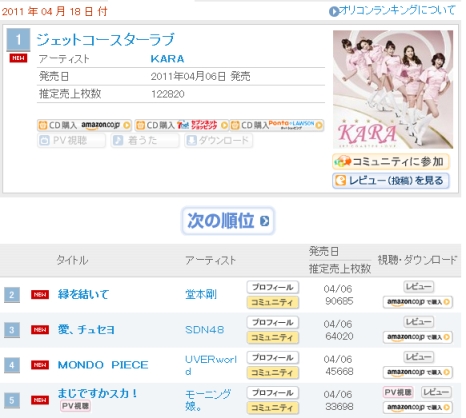466x418 pixels.
Task: Open song title ジェットコースターラブ
Action: tap(105, 40)
